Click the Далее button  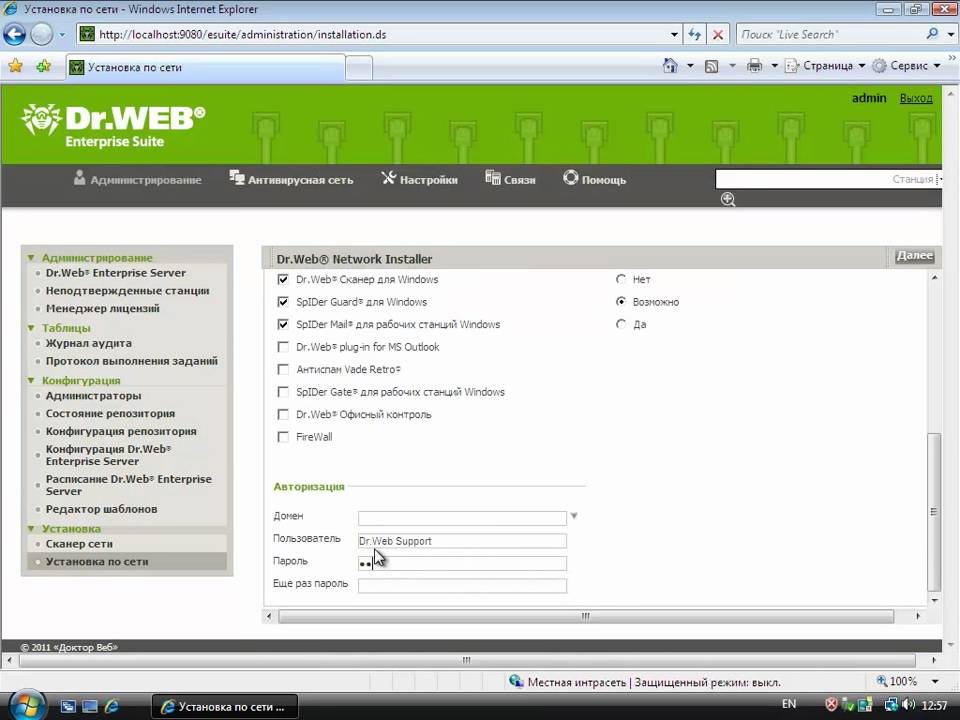click(915, 255)
